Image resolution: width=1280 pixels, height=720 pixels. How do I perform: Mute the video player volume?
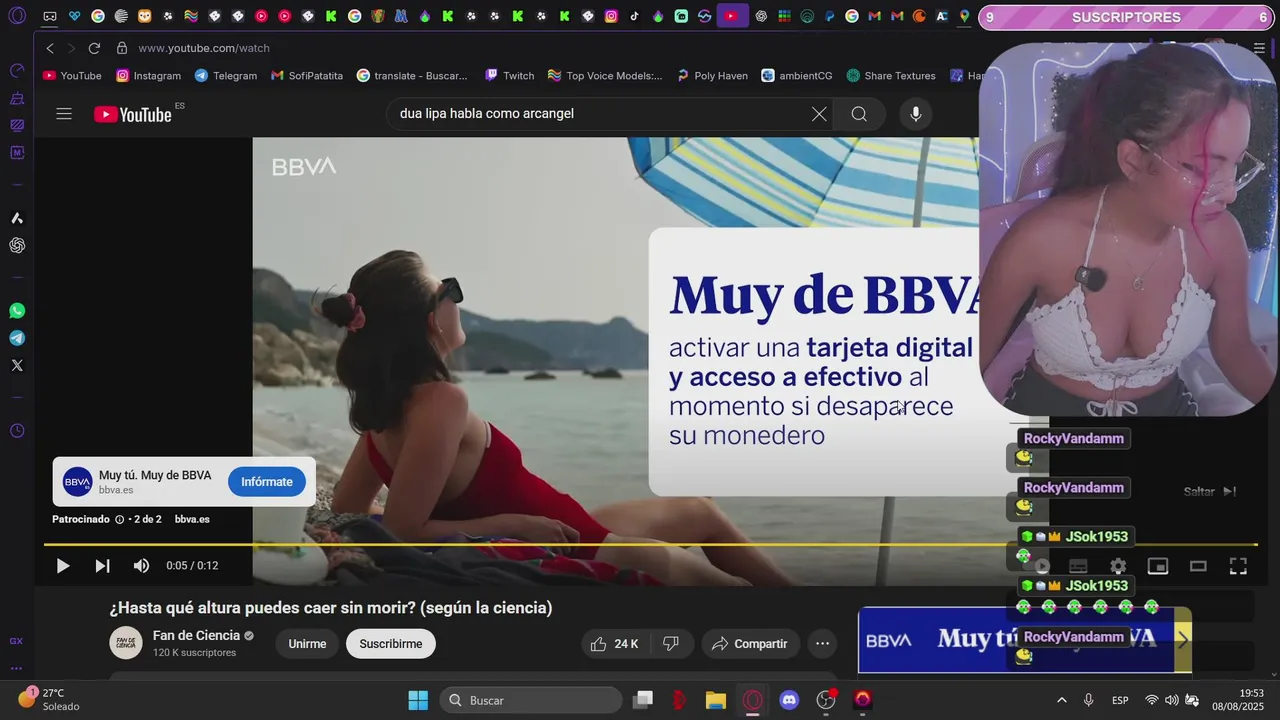pos(141,566)
